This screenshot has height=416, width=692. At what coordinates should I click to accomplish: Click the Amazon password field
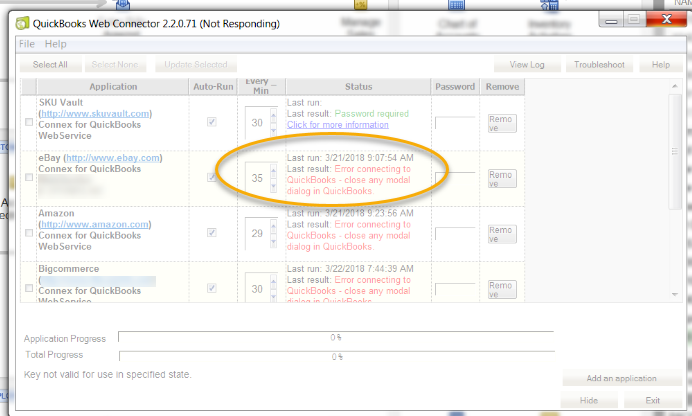455,233
